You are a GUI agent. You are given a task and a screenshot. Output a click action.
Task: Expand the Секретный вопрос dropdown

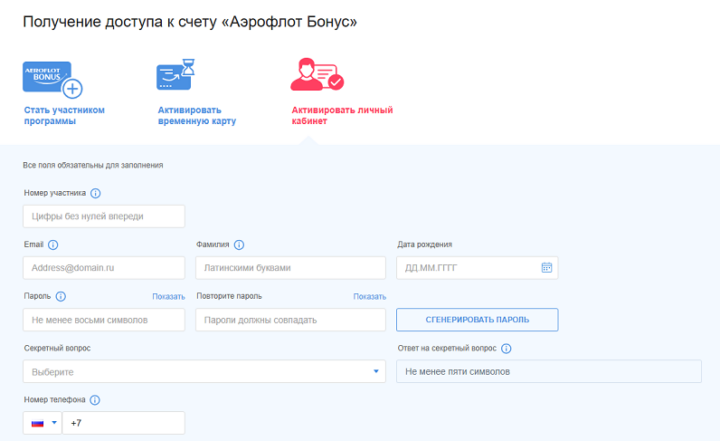(204, 371)
